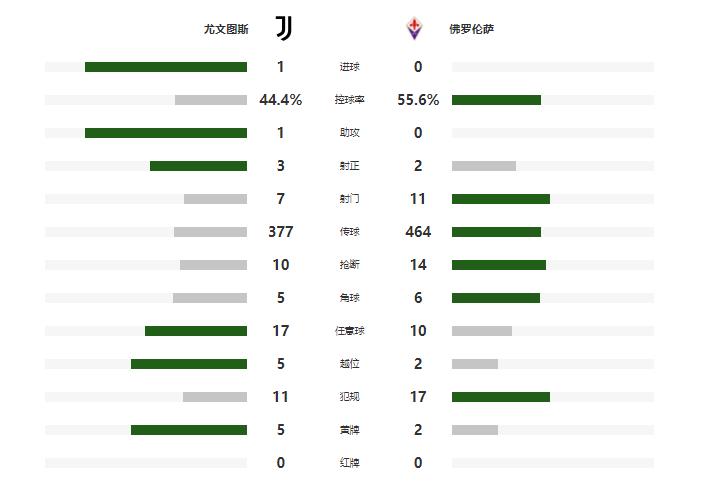Select the 进球 stat label
Image resolution: width=709 pixels, height=484 pixels.
click(349, 67)
